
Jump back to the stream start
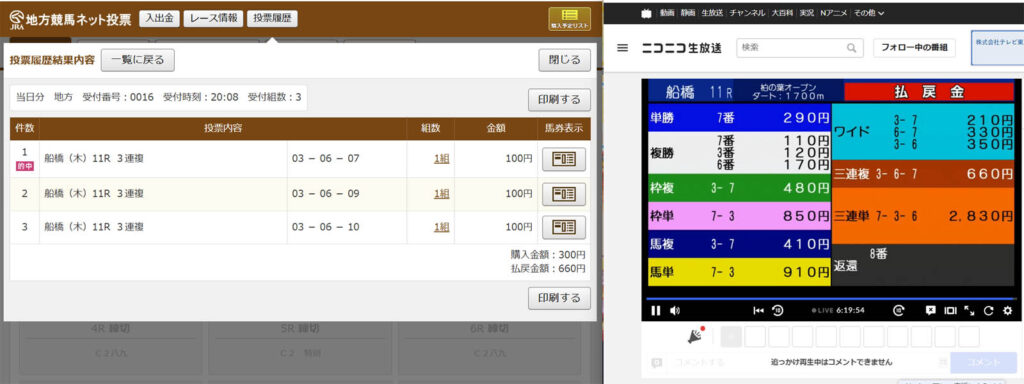tap(758, 310)
